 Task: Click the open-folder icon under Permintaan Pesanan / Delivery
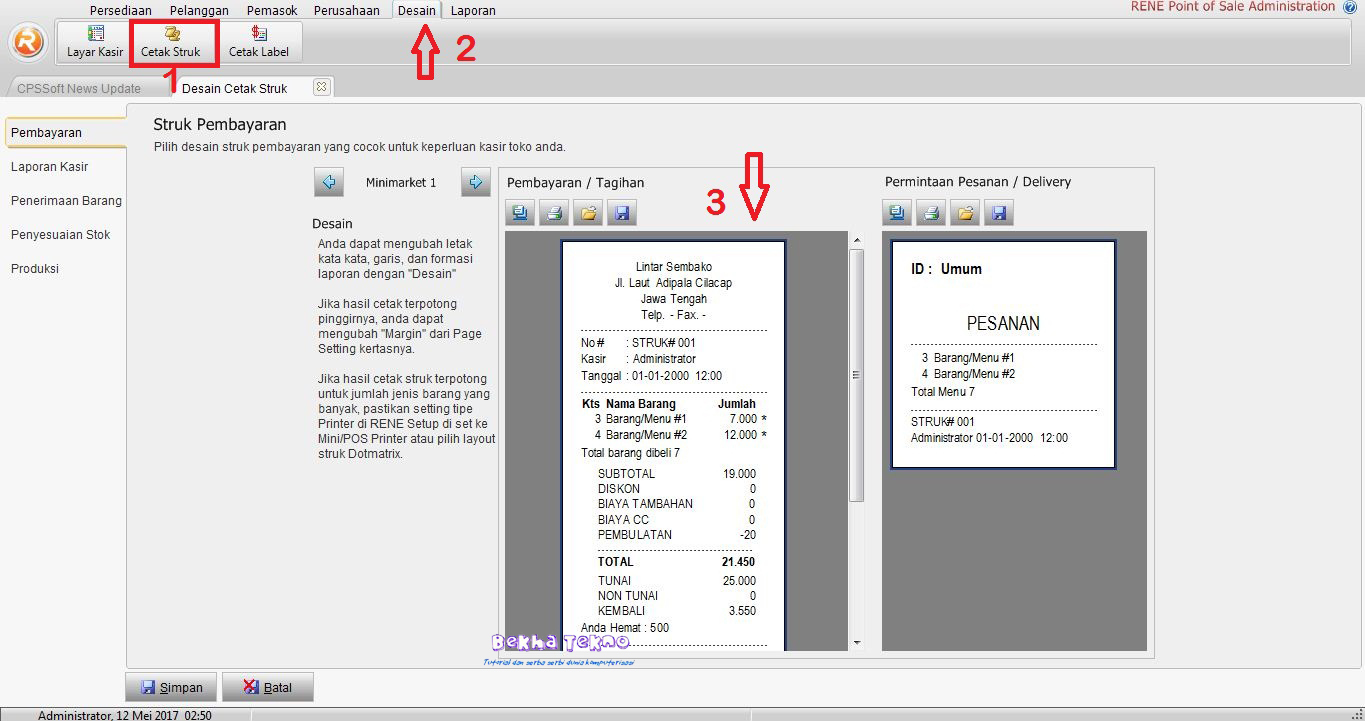point(964,212)
